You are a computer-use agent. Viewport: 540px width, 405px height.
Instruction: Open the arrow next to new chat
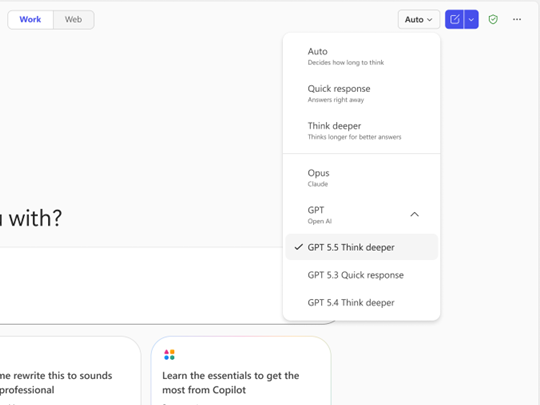[x=471, y=19]
